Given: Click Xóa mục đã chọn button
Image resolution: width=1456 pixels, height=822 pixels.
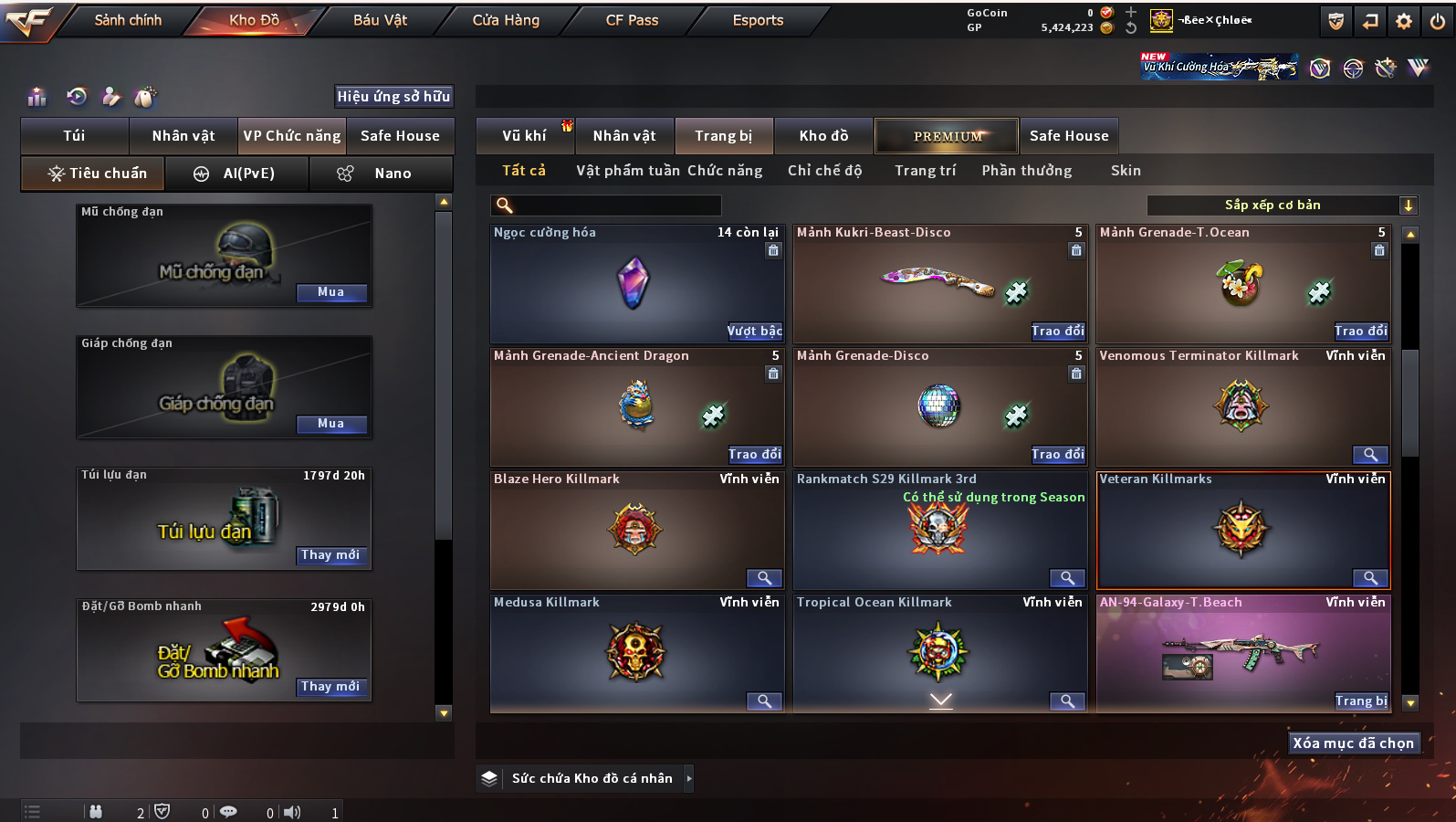Looking at the screenshot, I should [x=1353, y=743].
